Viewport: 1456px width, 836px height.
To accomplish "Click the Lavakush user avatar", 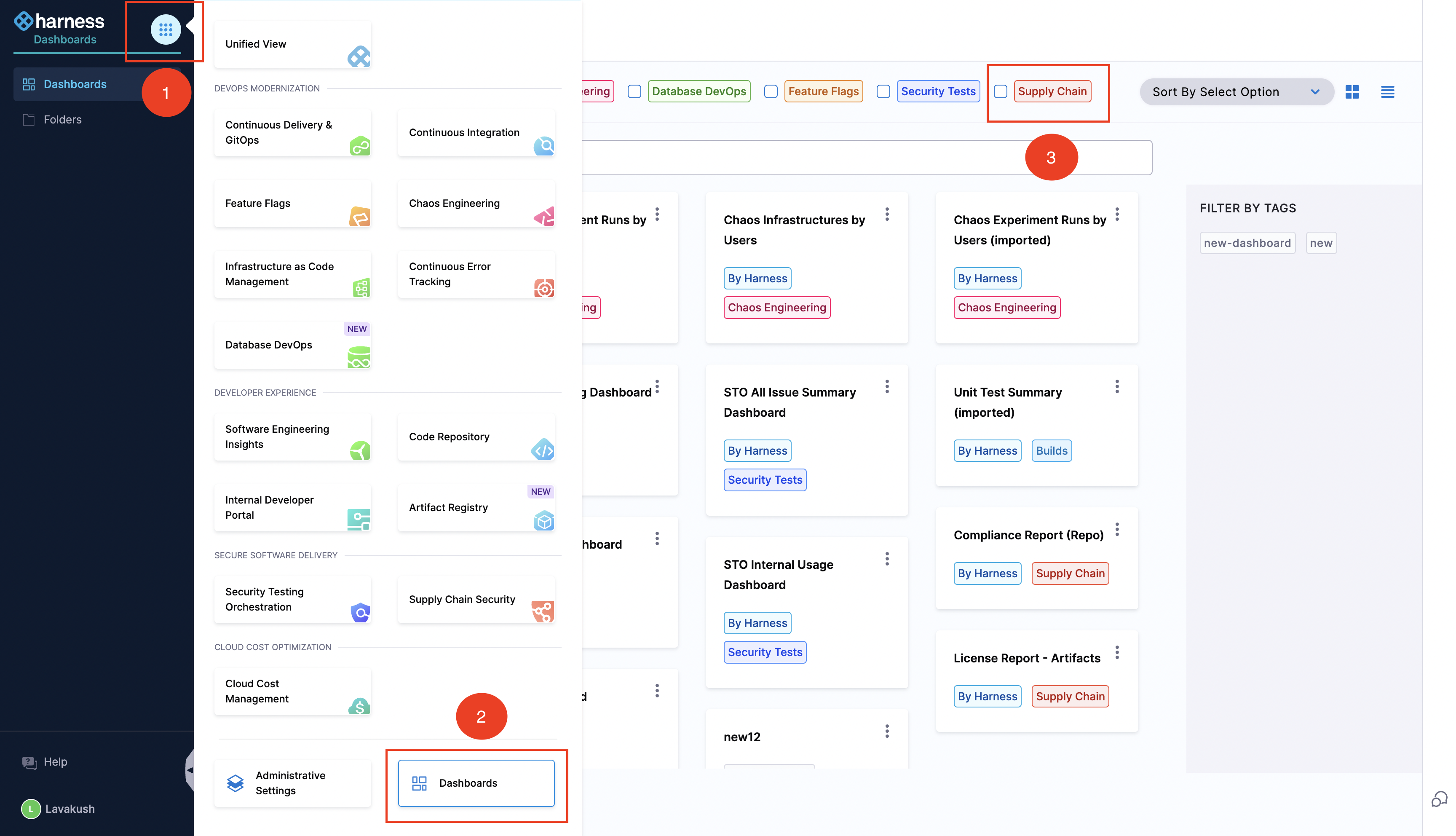I will click(x=30, y=809).
